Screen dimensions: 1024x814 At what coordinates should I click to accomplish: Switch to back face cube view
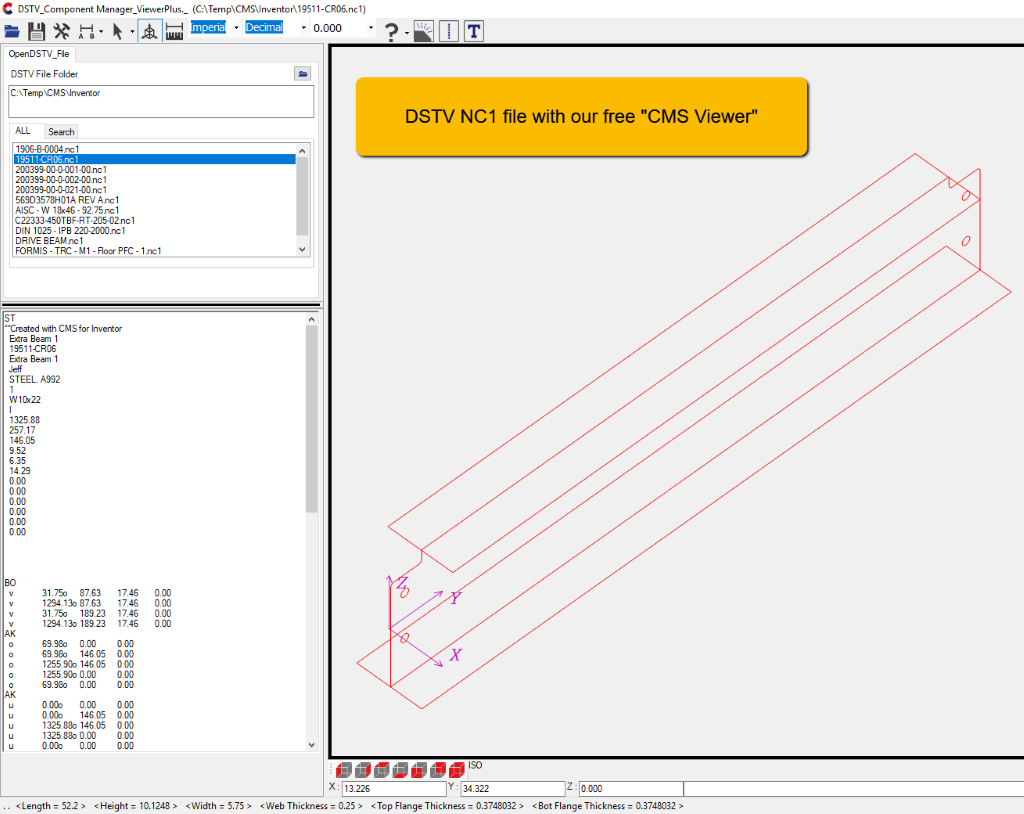pyautogui.click(x=438, y=770)
